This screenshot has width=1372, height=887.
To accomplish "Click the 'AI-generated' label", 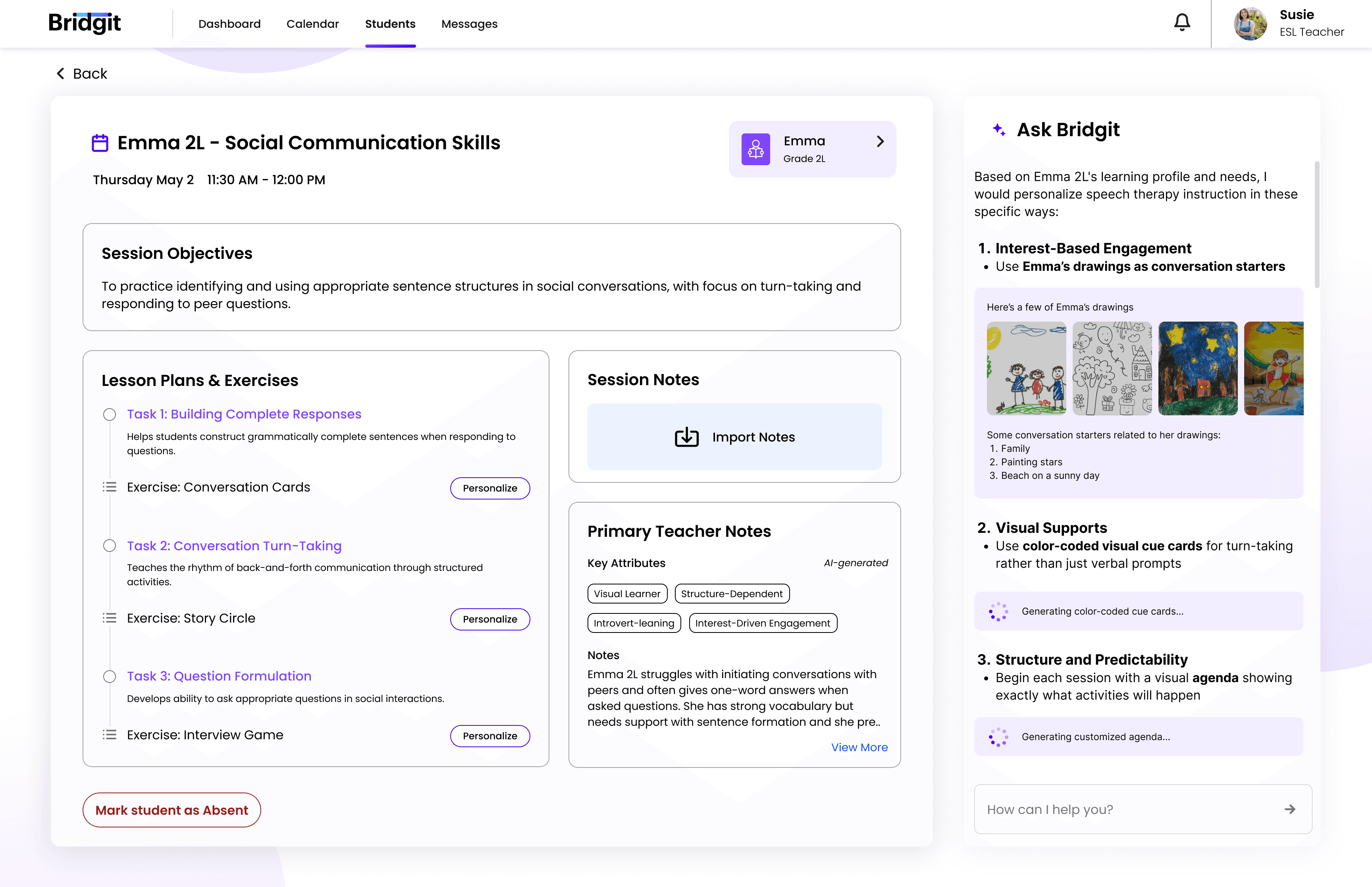I will (x=856, y=563).
